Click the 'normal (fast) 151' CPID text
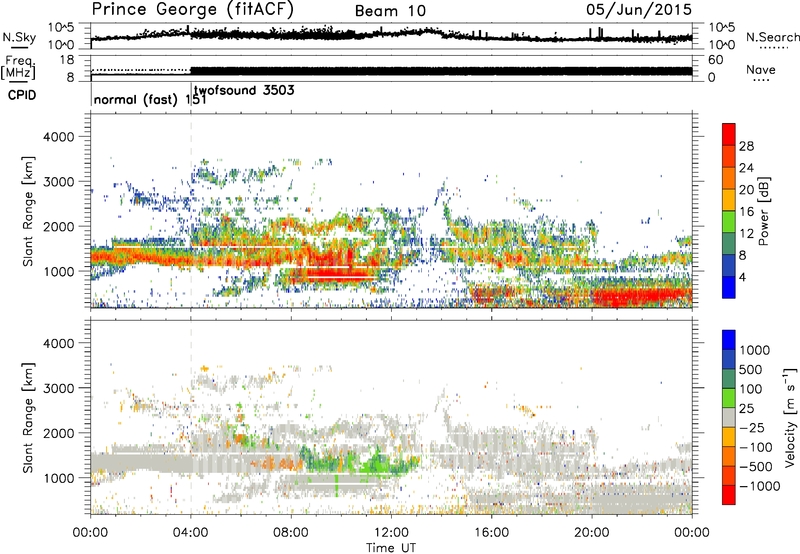This screenshot has width=800, height=554. 150,99
